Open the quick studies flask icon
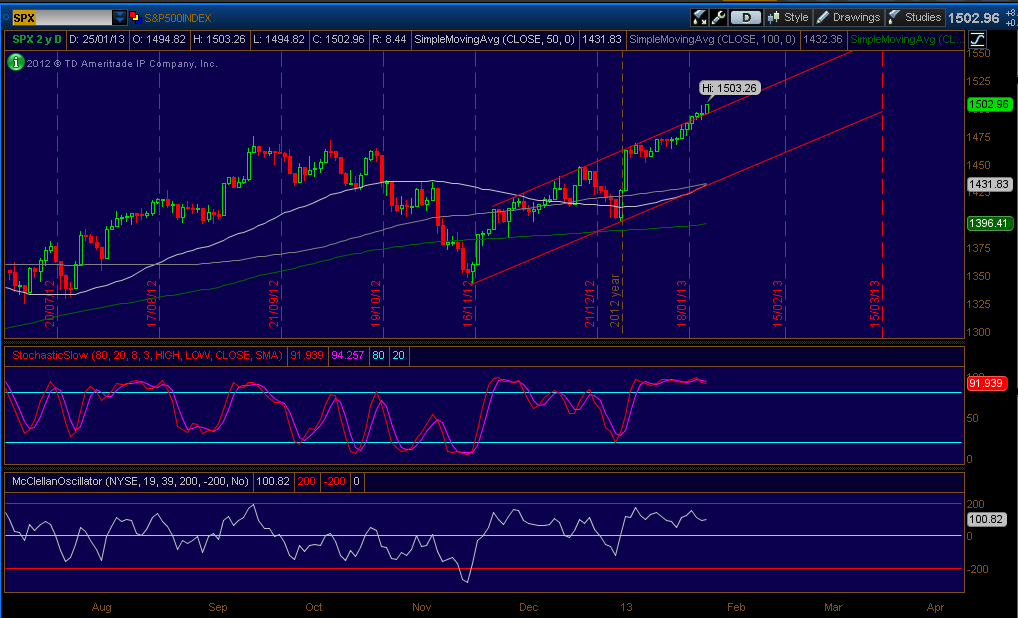This screenshot has height=618, width=1018. coord(700,17)
